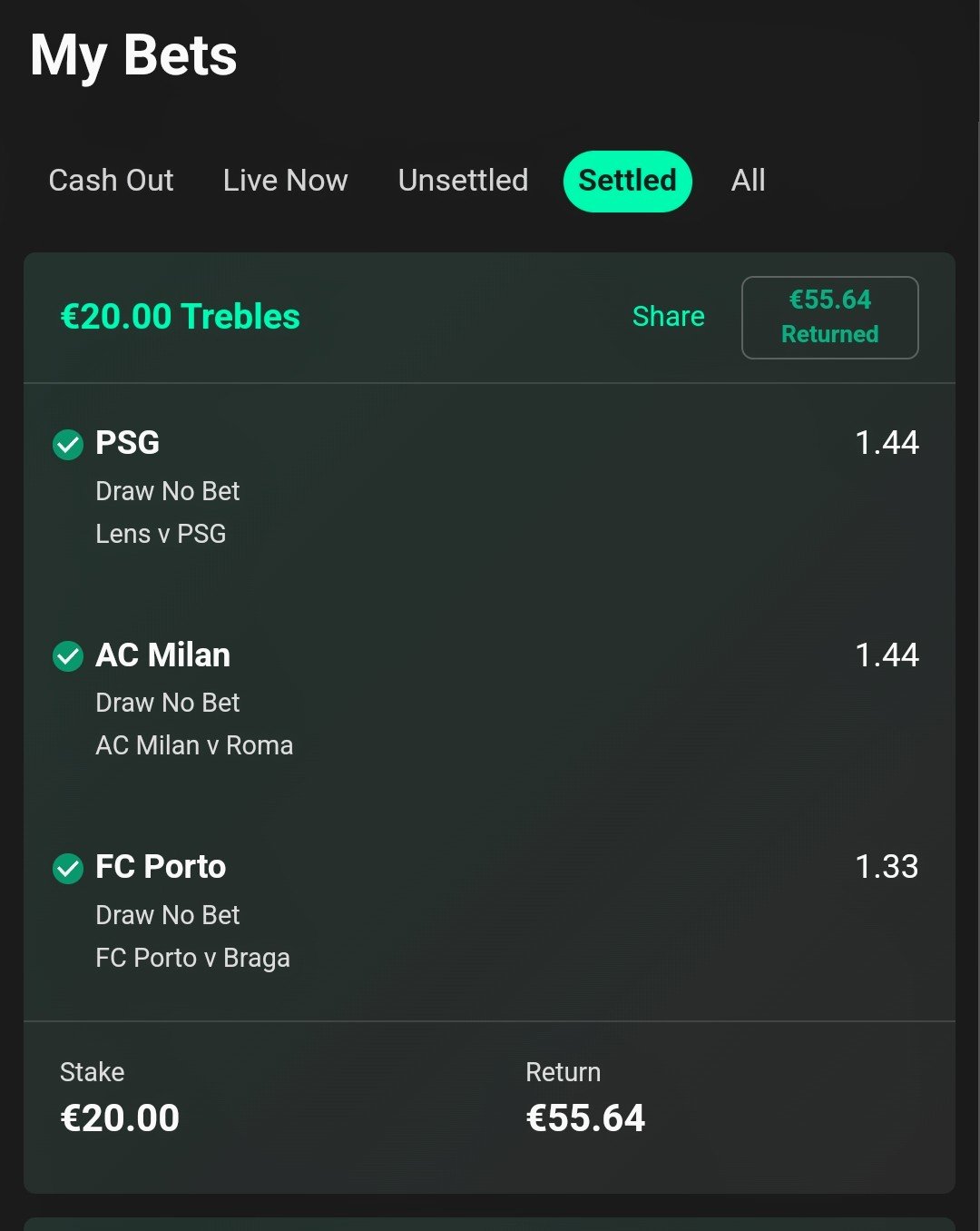The image size is (980, 1231).
Task: Click the highlighted Settled tab
Action: coord(628,181)
